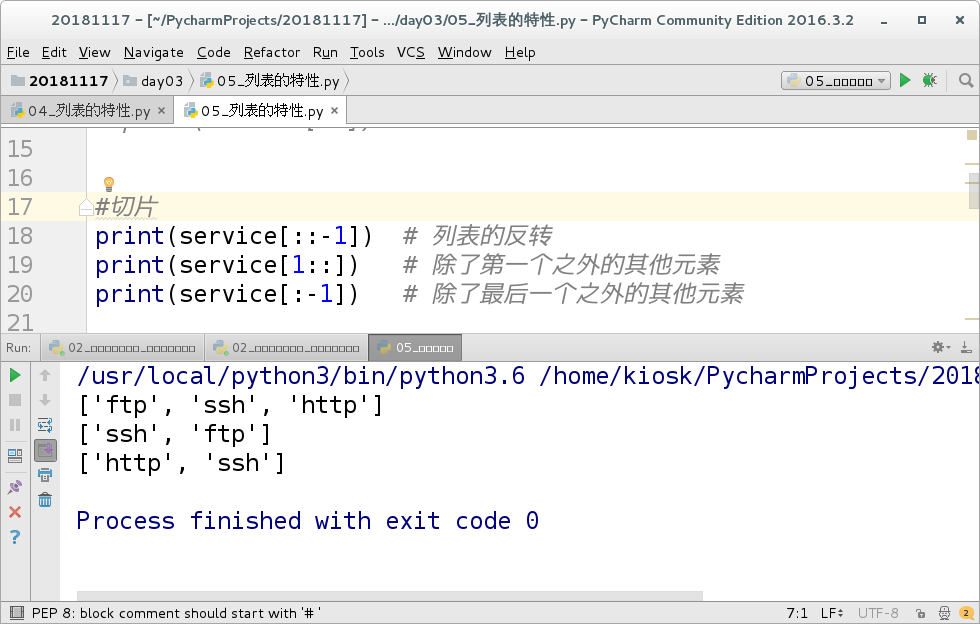Clear console output with the trash icon
Image resolution: width=980 pixels, height=624 pixels.
pyautogui.click(x=45, y=499)
